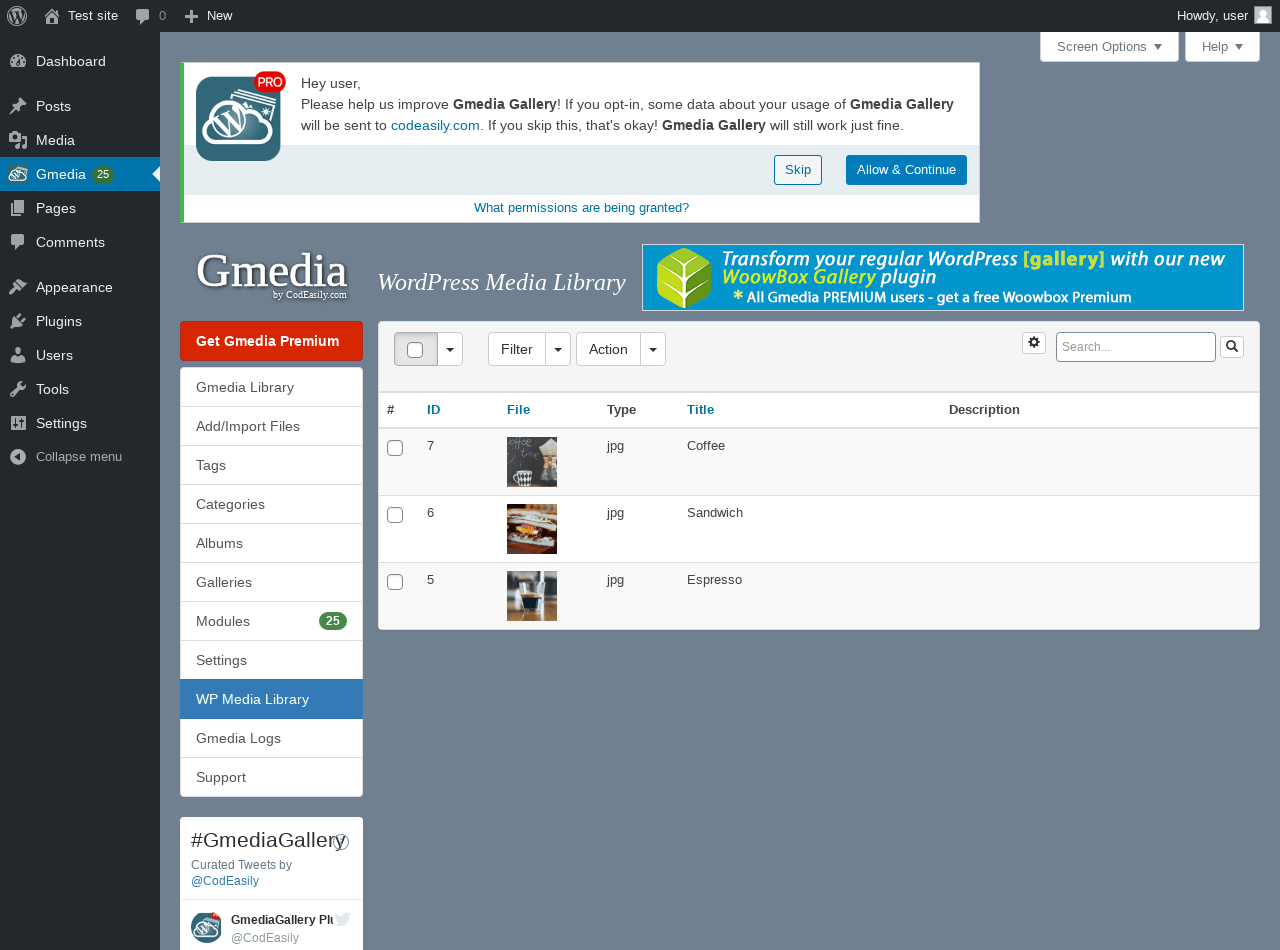The image size is (1280, 950).
Task: Check the Coffee row checkbox
Action: 395,448
